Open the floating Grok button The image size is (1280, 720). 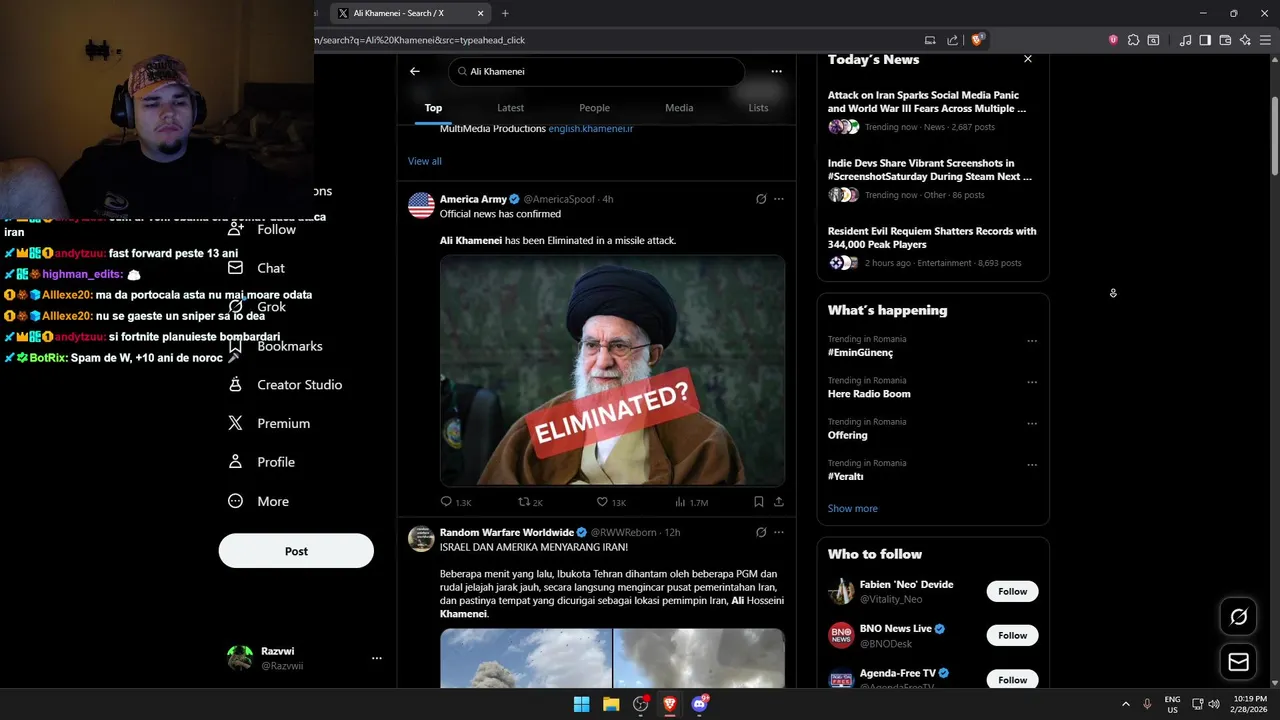point(1238,617)
